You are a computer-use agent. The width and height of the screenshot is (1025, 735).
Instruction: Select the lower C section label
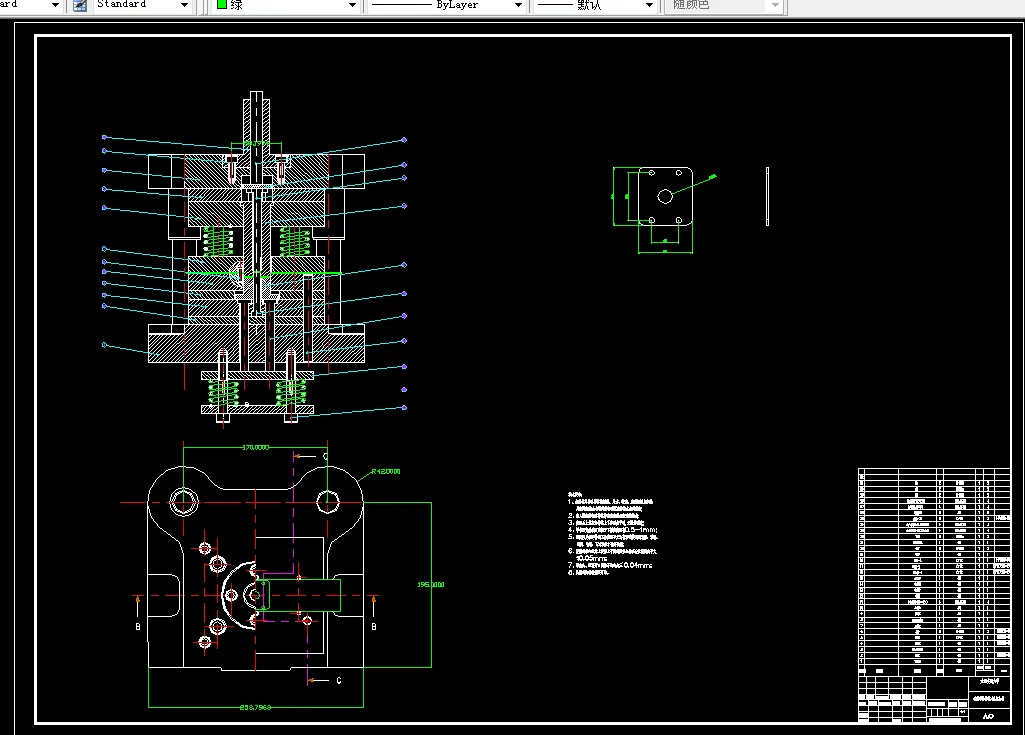click(x=339, y=681)
